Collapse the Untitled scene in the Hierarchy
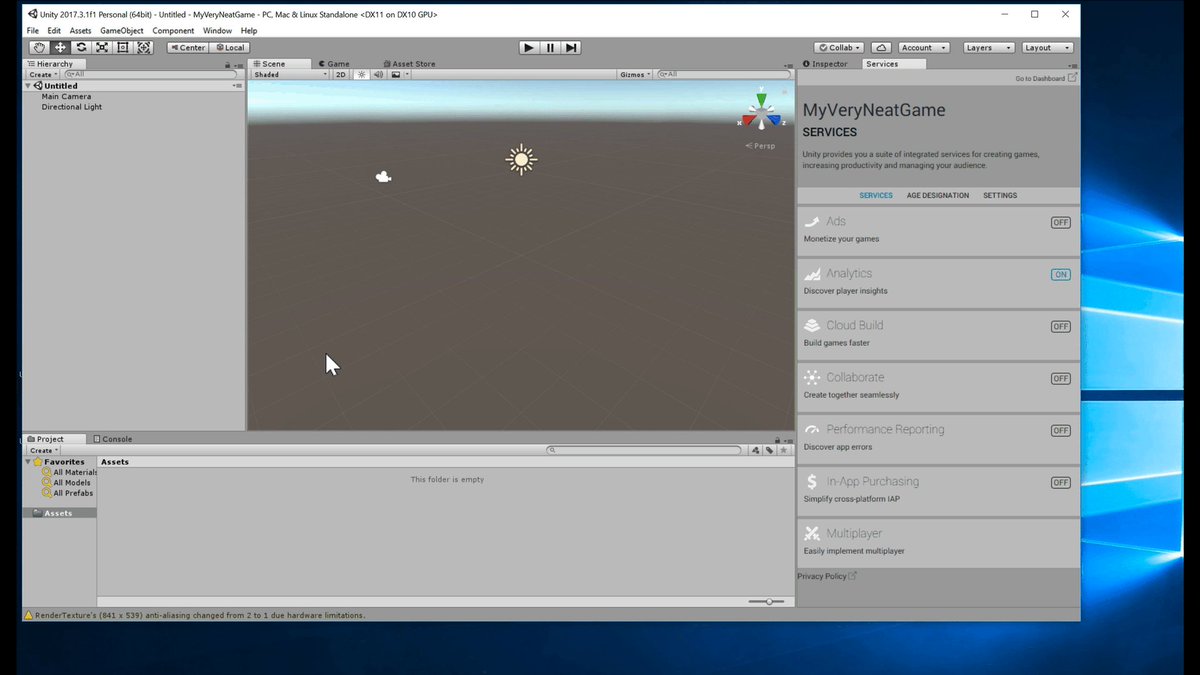Viewport: 1200px width, 675px height. click(29, 86)
